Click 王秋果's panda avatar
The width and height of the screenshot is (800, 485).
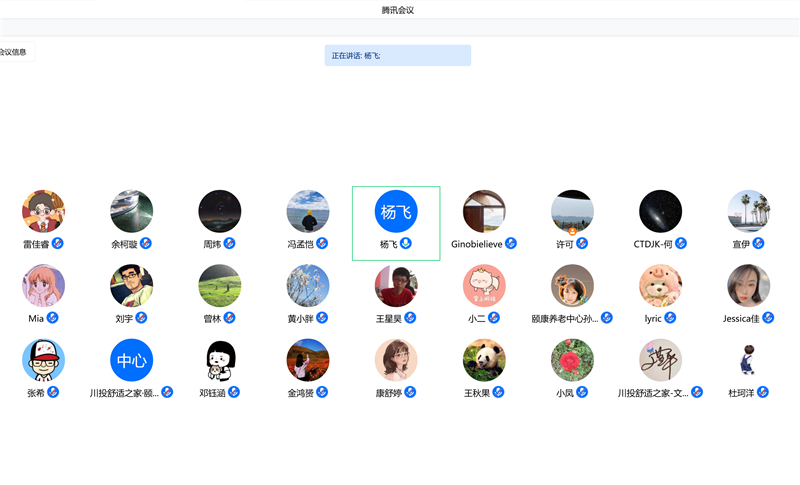click(x=484, y=360)
